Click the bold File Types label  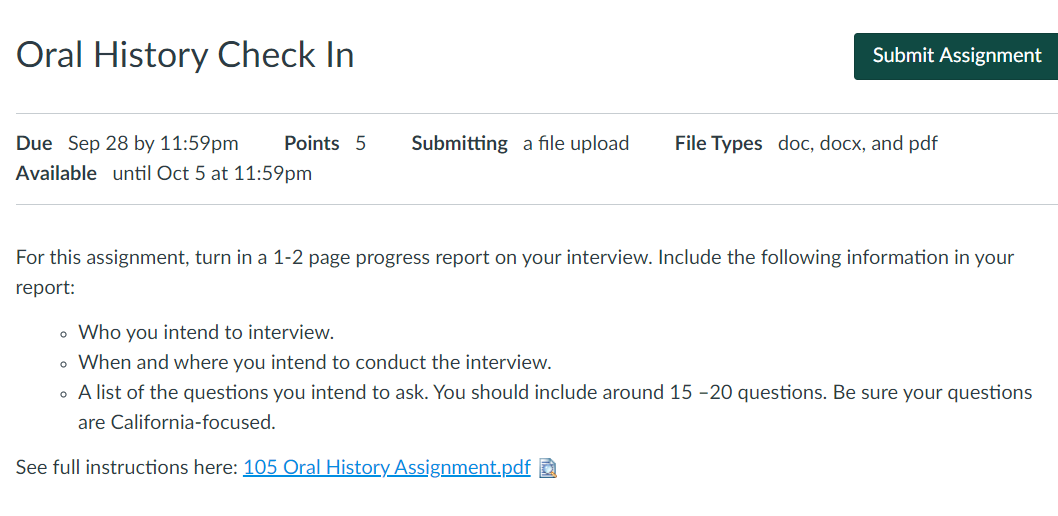(719, 144)
